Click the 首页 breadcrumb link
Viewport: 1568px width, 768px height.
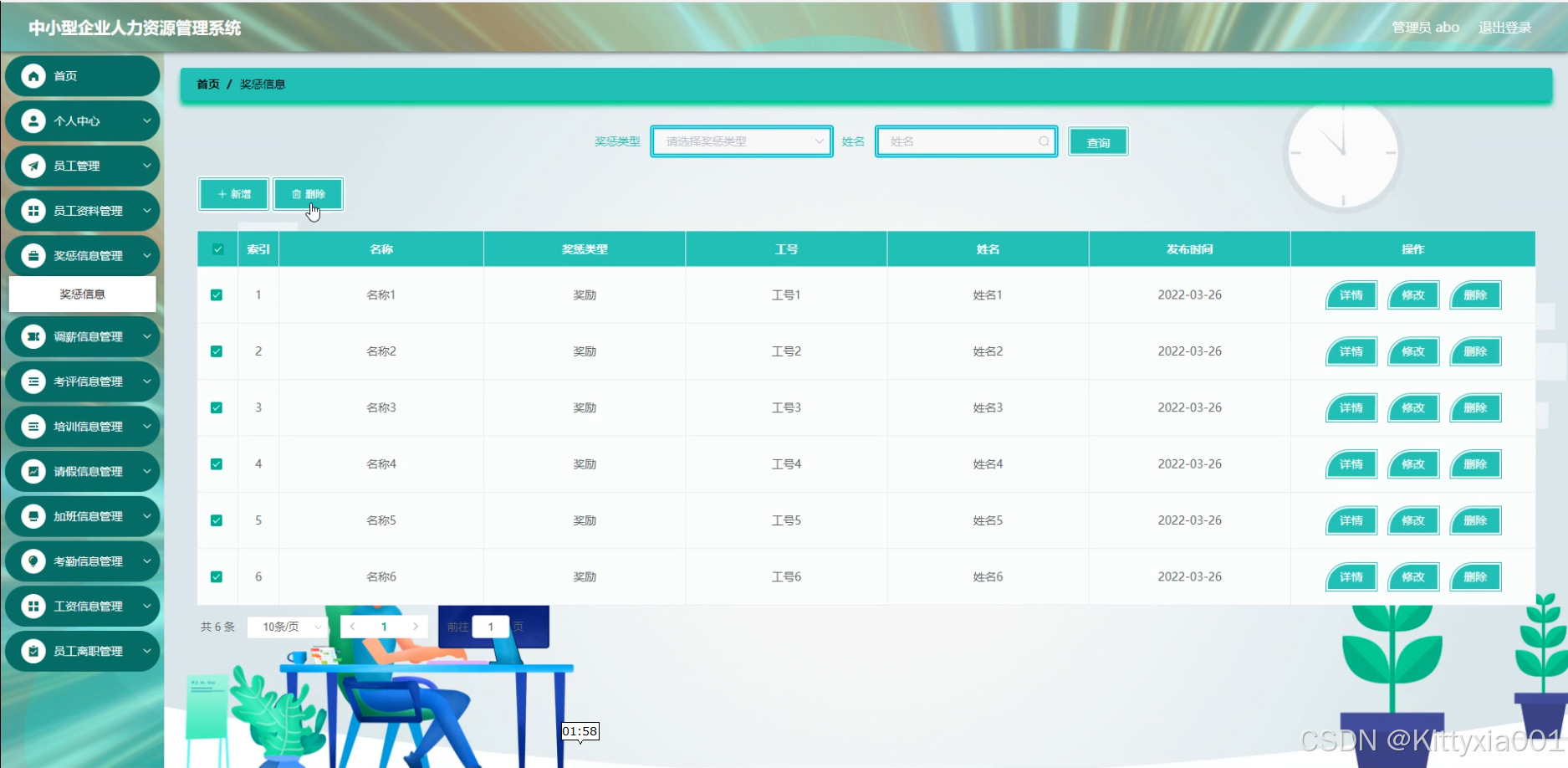(208, 84)
